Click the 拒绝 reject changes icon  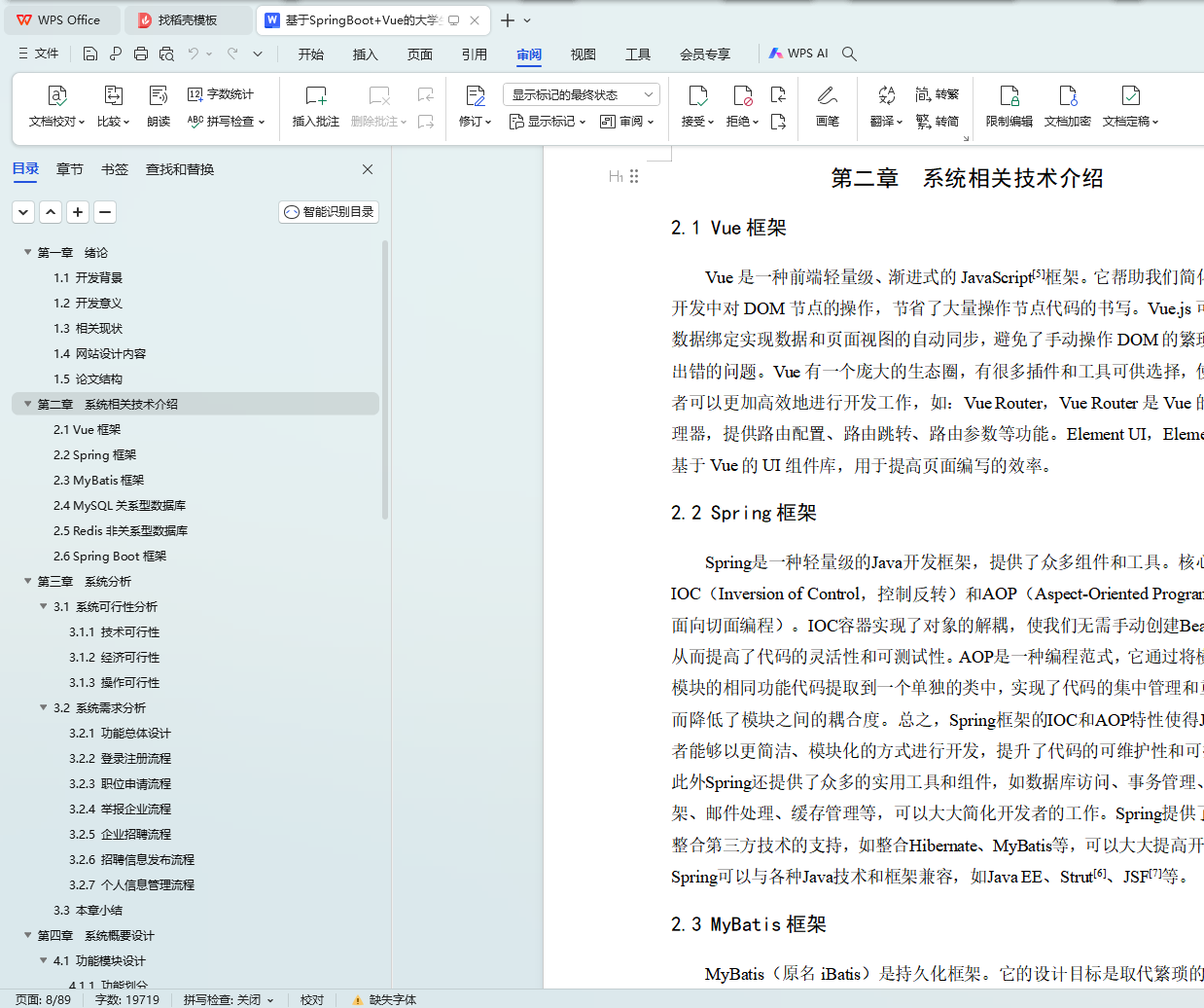(742, 95)
